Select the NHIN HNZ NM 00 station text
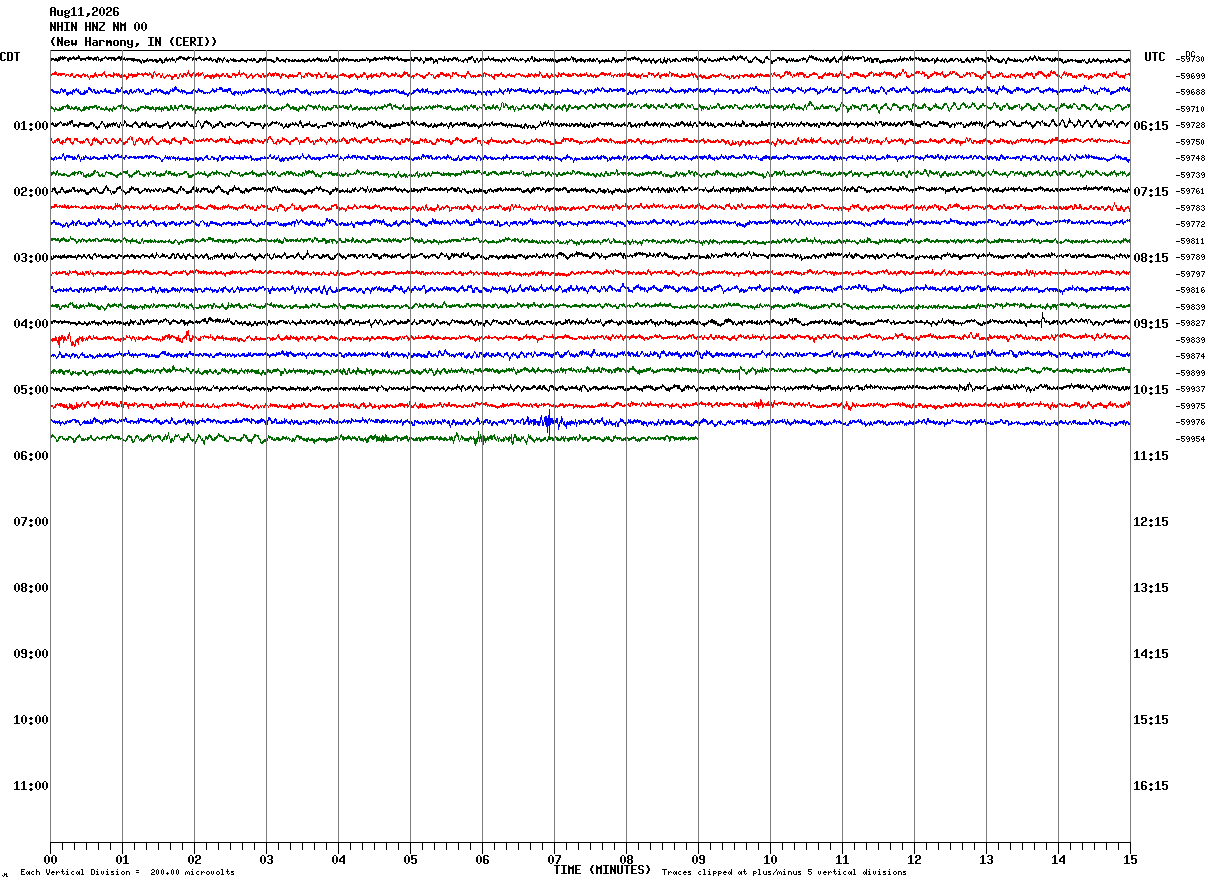The image size is (1210, 886). click(98, 27)
